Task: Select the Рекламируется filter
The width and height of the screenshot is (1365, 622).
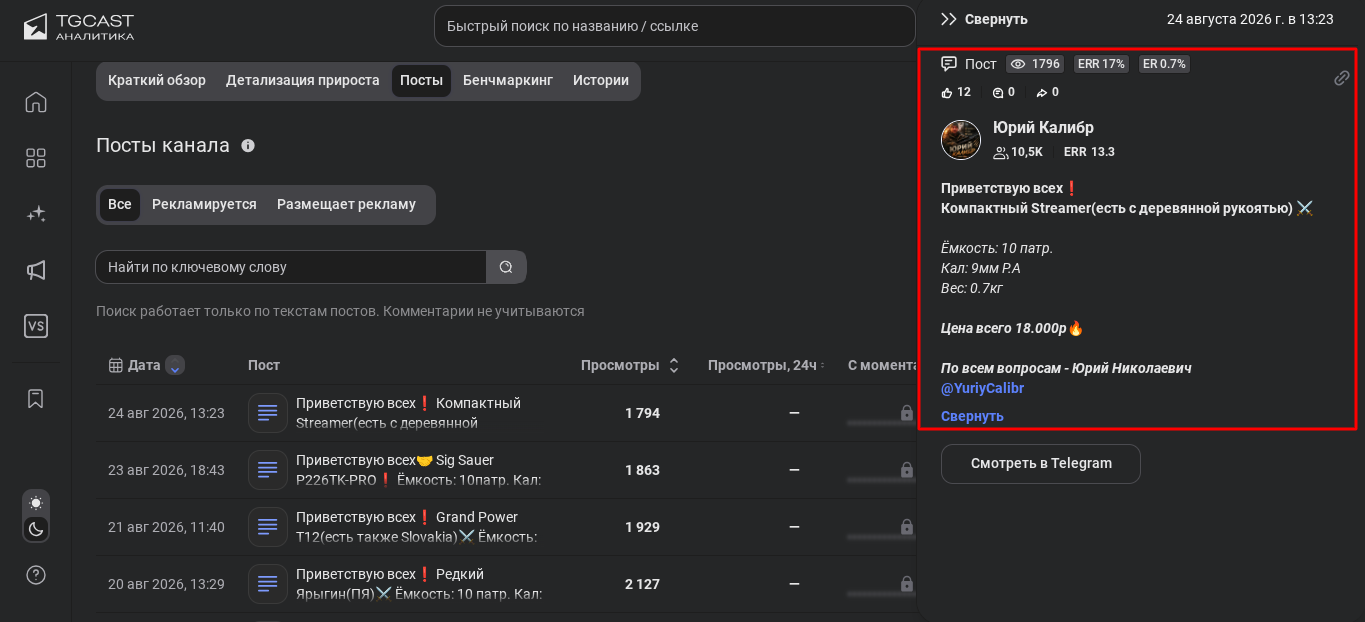Action: click(x=204, y=204)
